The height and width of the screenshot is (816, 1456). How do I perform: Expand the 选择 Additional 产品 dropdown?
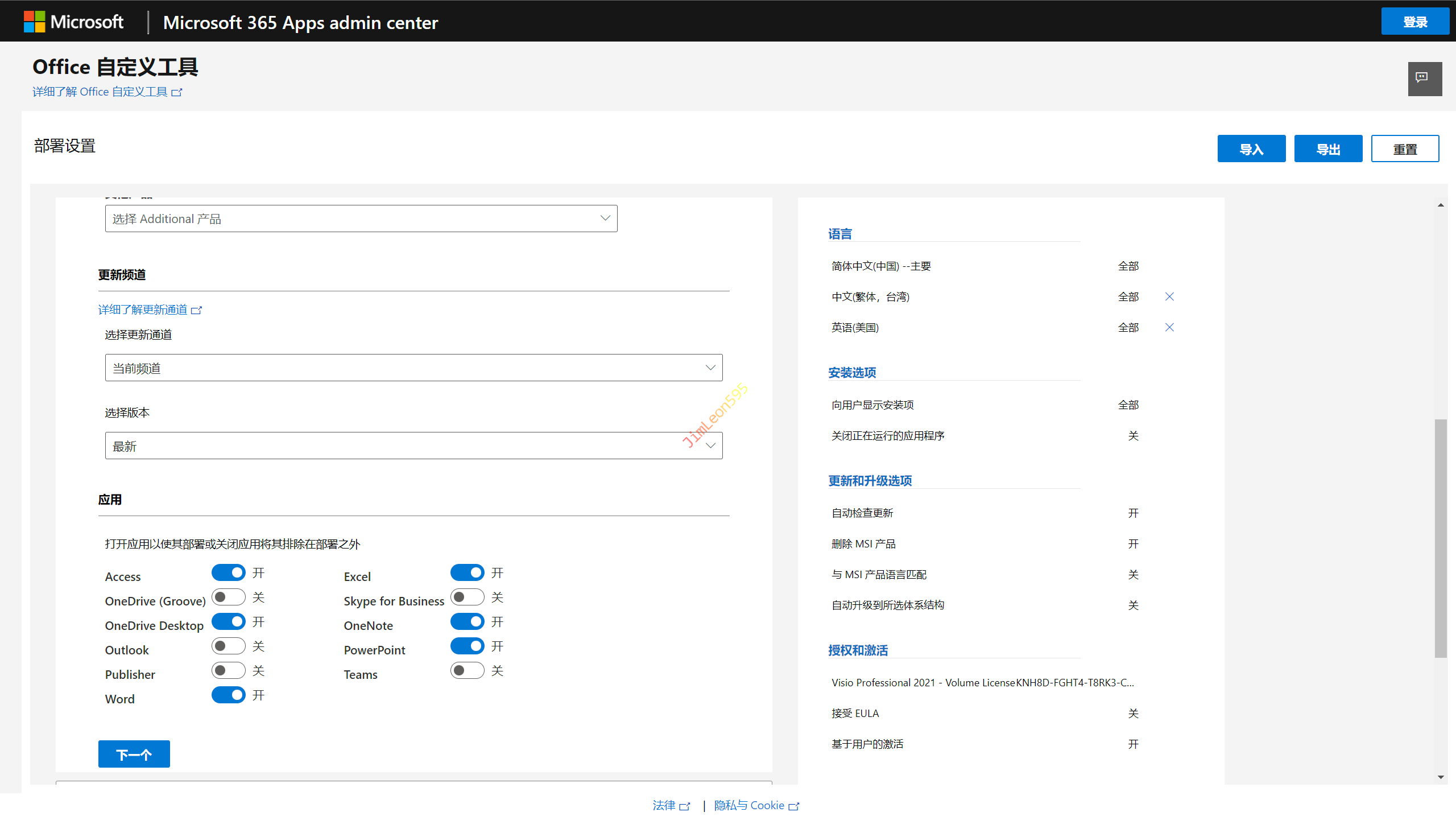(x=361, y=219)
